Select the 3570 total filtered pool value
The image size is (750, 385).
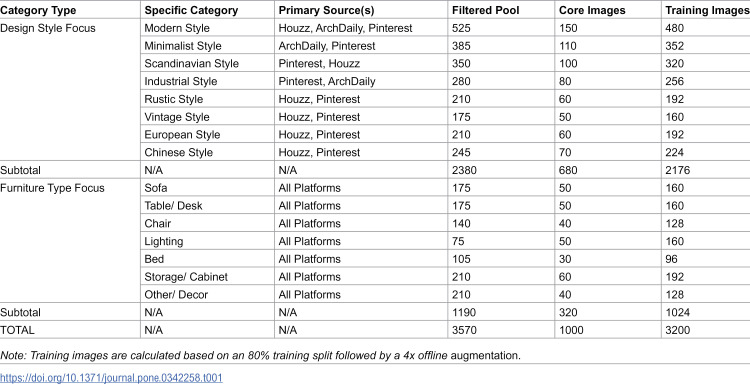pyautogui.click(x=464, y=330)
